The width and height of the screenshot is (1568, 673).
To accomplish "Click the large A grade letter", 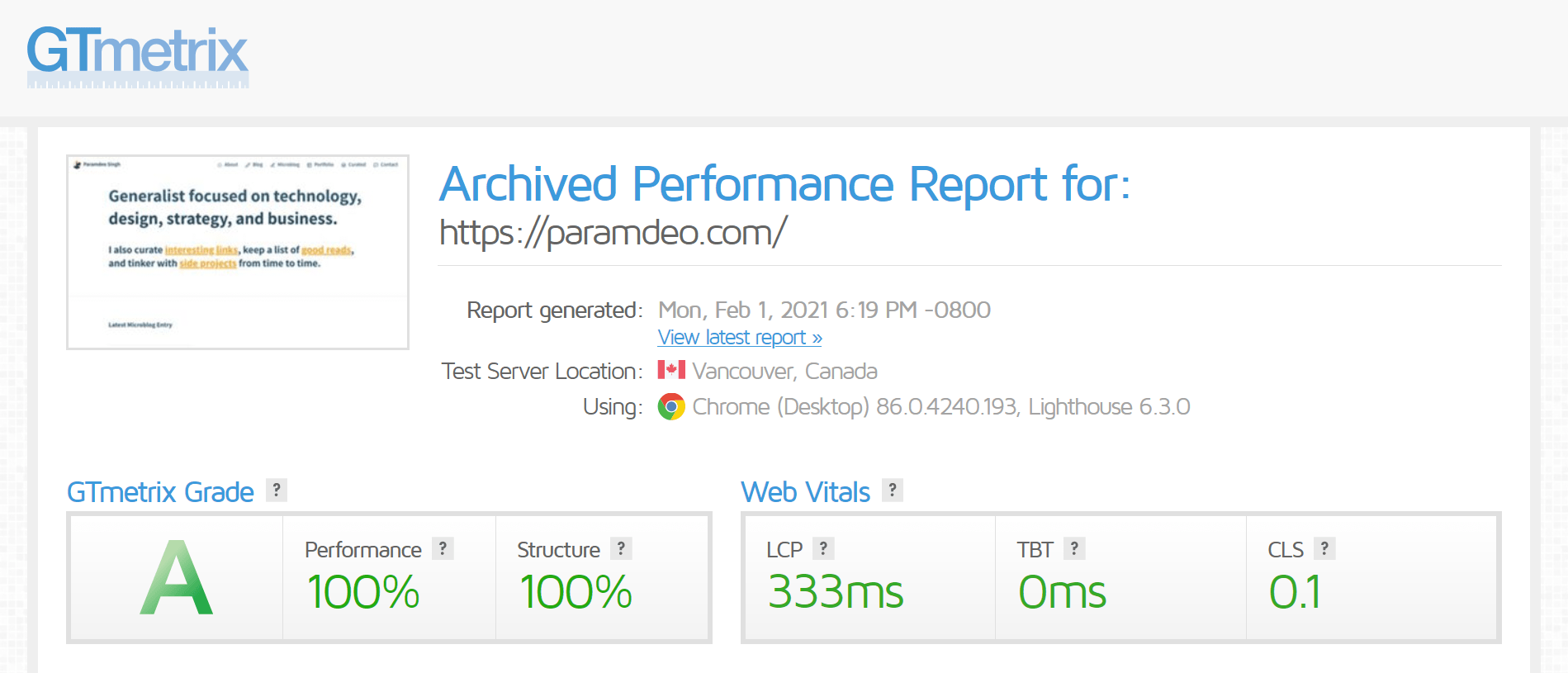I will tap(177, 577).
